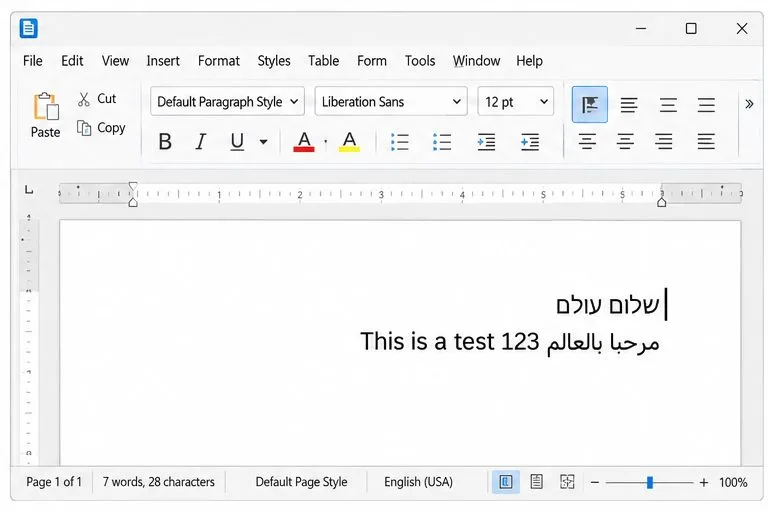Toggle the active single-page view button

(x=506, y=482)
